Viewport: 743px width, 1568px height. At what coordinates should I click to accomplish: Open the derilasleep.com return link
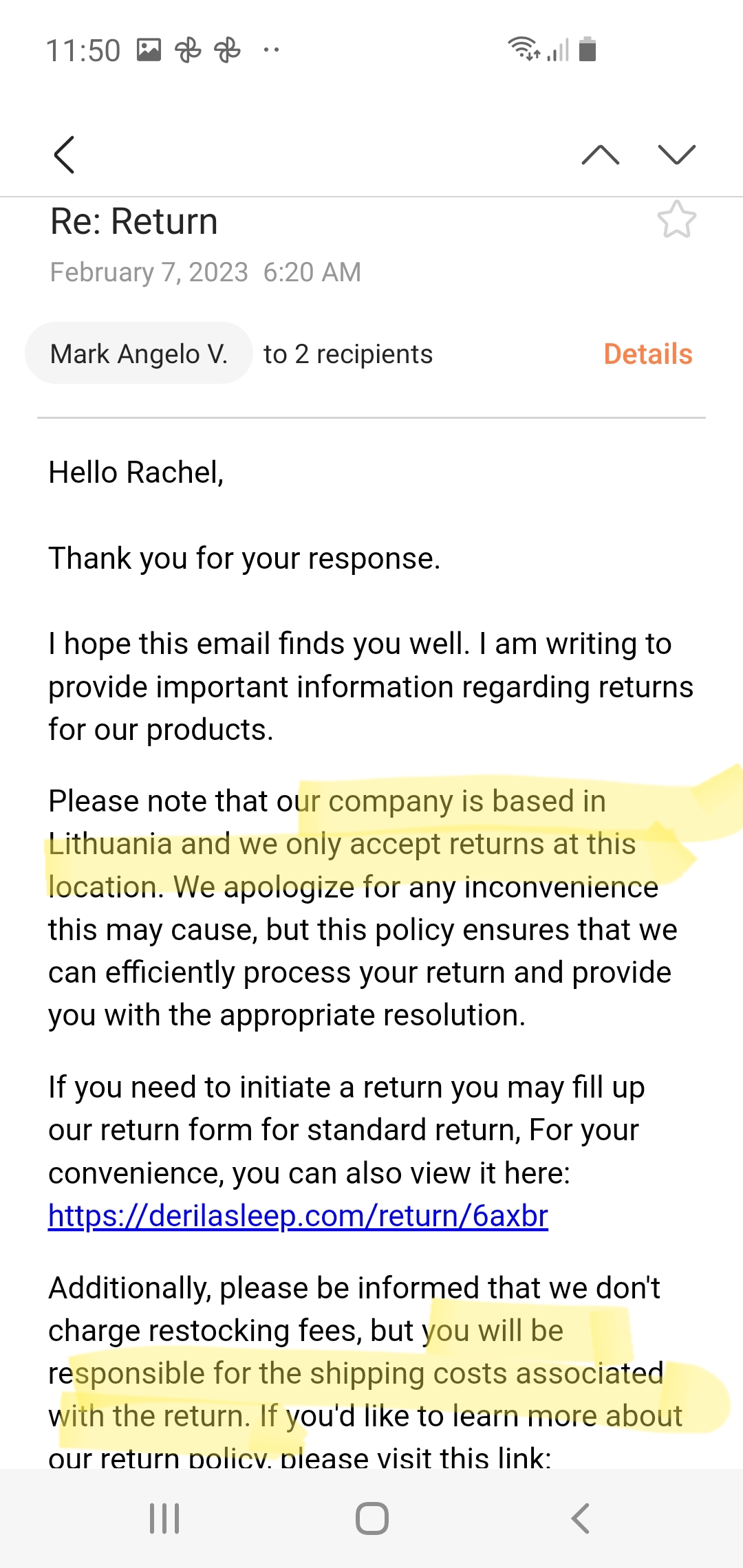pyautogui.click(x=298, y=1216)
